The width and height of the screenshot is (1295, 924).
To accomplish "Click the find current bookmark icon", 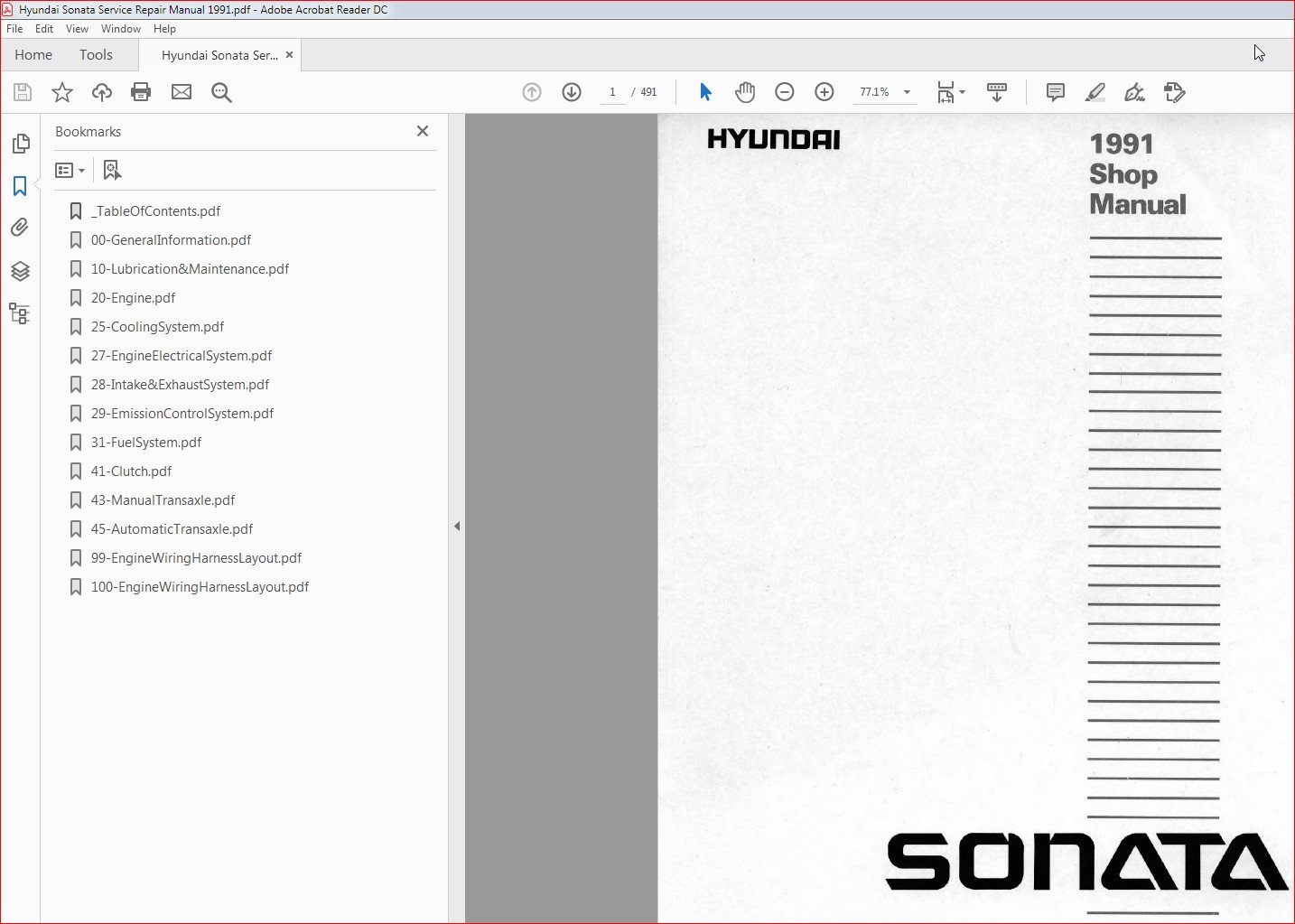I will [112, 170].
